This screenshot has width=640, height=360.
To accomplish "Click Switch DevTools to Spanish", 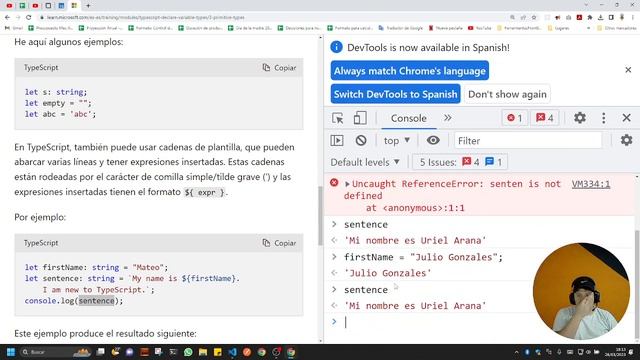I will 396,94.
